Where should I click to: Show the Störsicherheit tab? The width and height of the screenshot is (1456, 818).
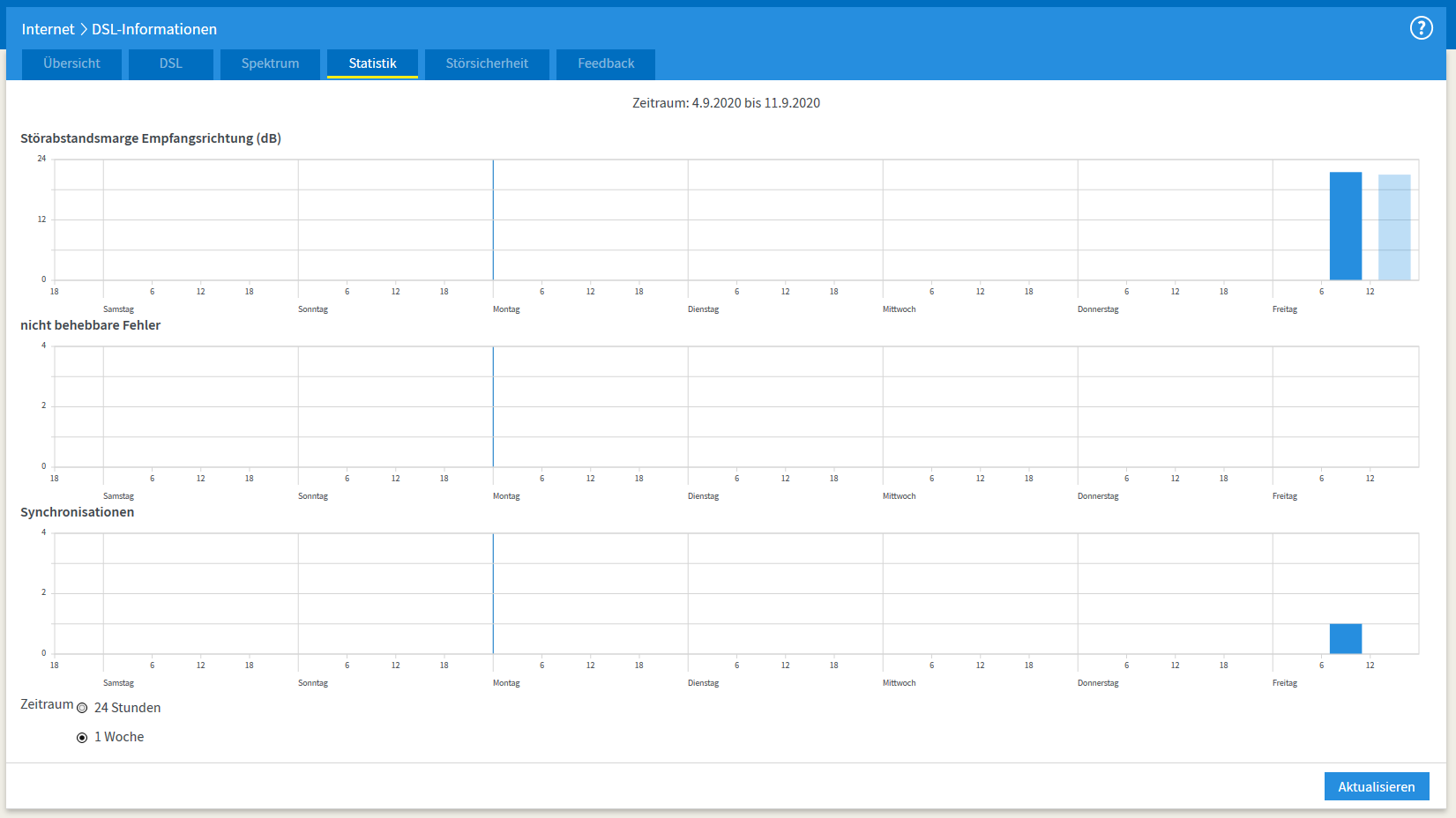487,63
